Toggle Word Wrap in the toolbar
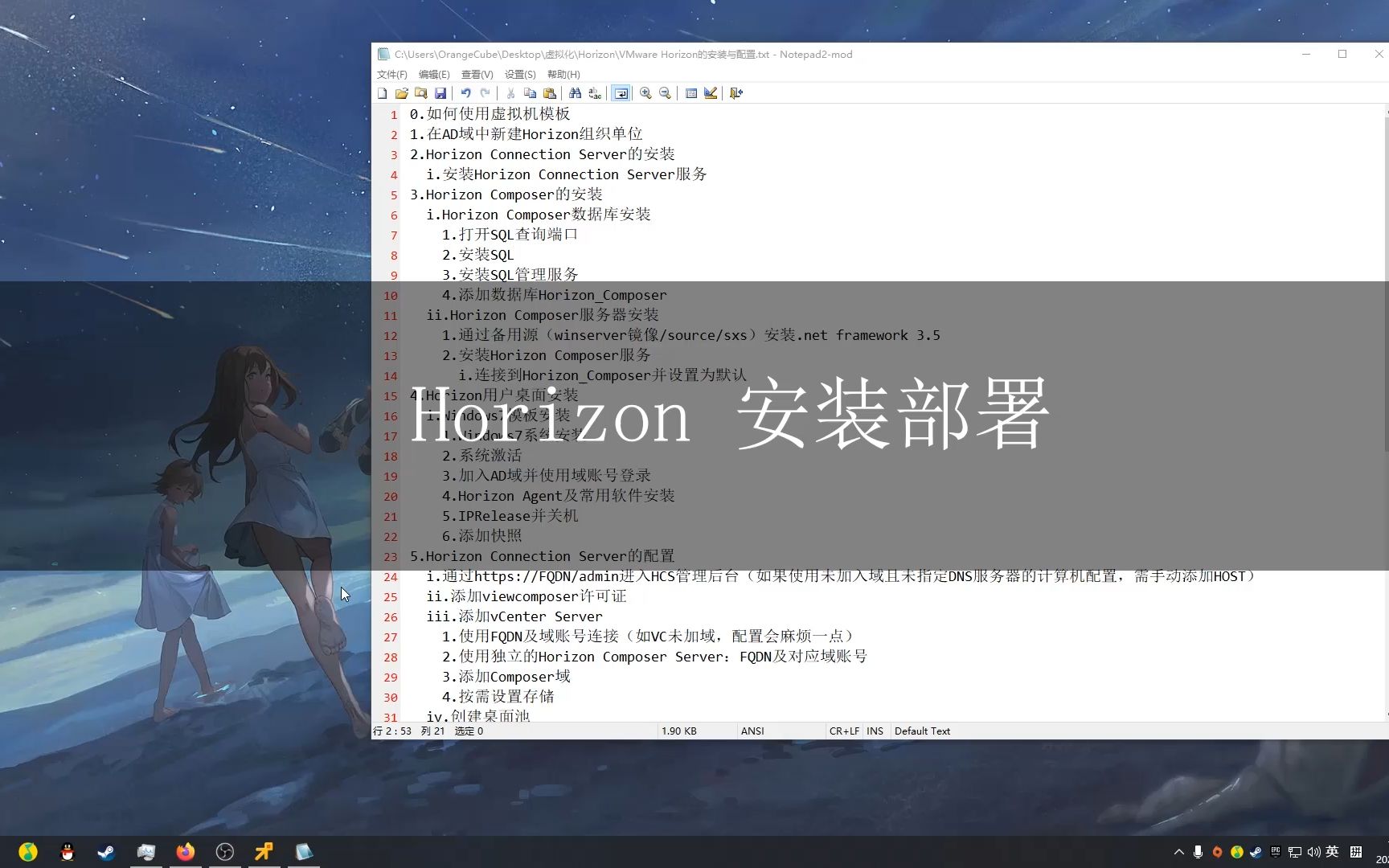1389x868 pixels. coord(621,93)
